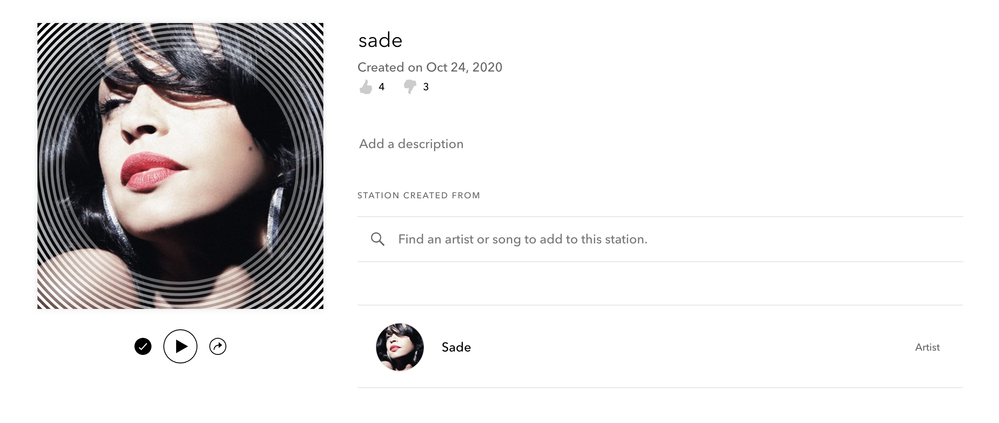The width and height of the screenshot is (999, 423).
Task: Click the thumbs down icon
Action: coord(409,87)
